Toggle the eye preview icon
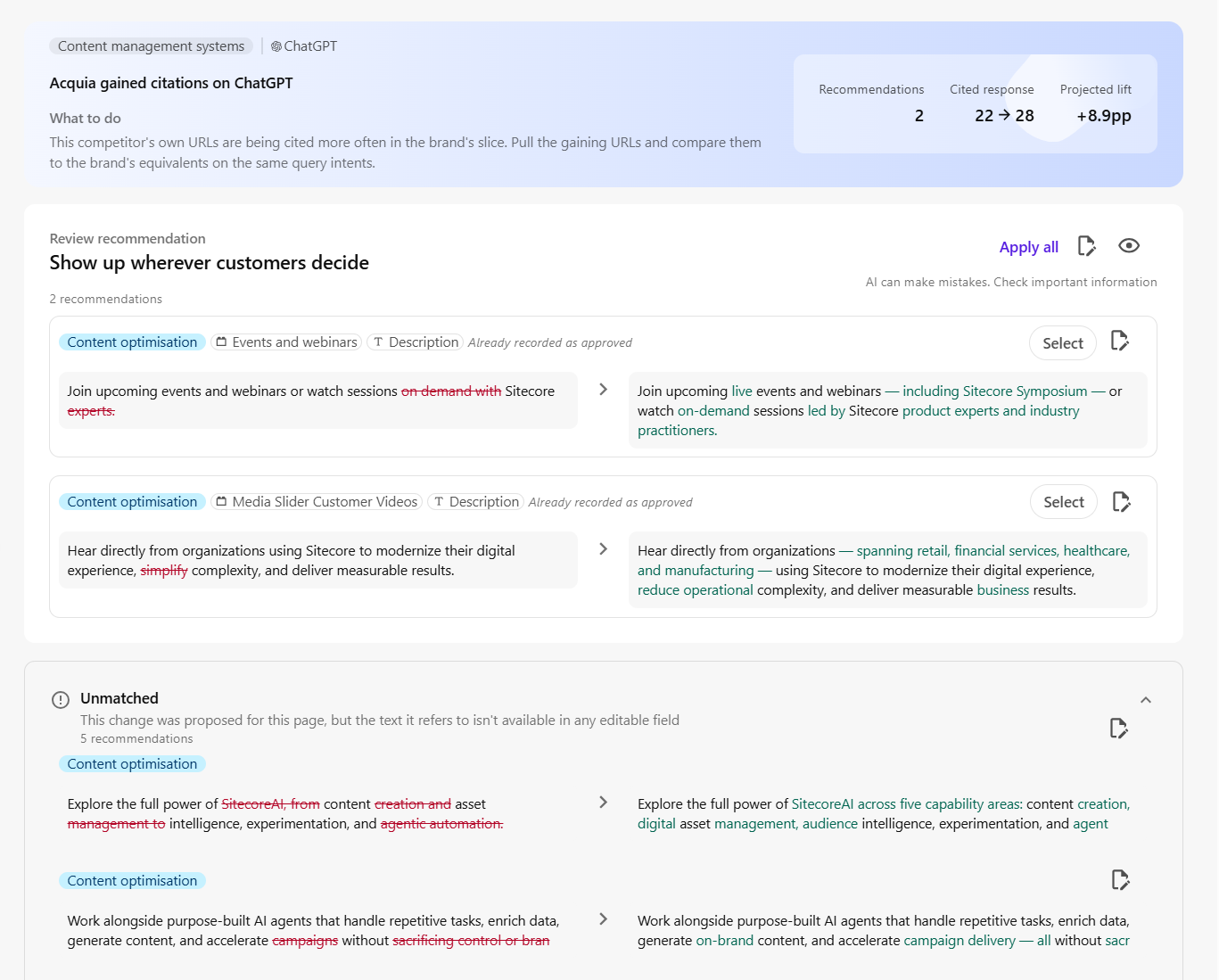This screenshot has height=980, width=1219. click(1129, 246)
